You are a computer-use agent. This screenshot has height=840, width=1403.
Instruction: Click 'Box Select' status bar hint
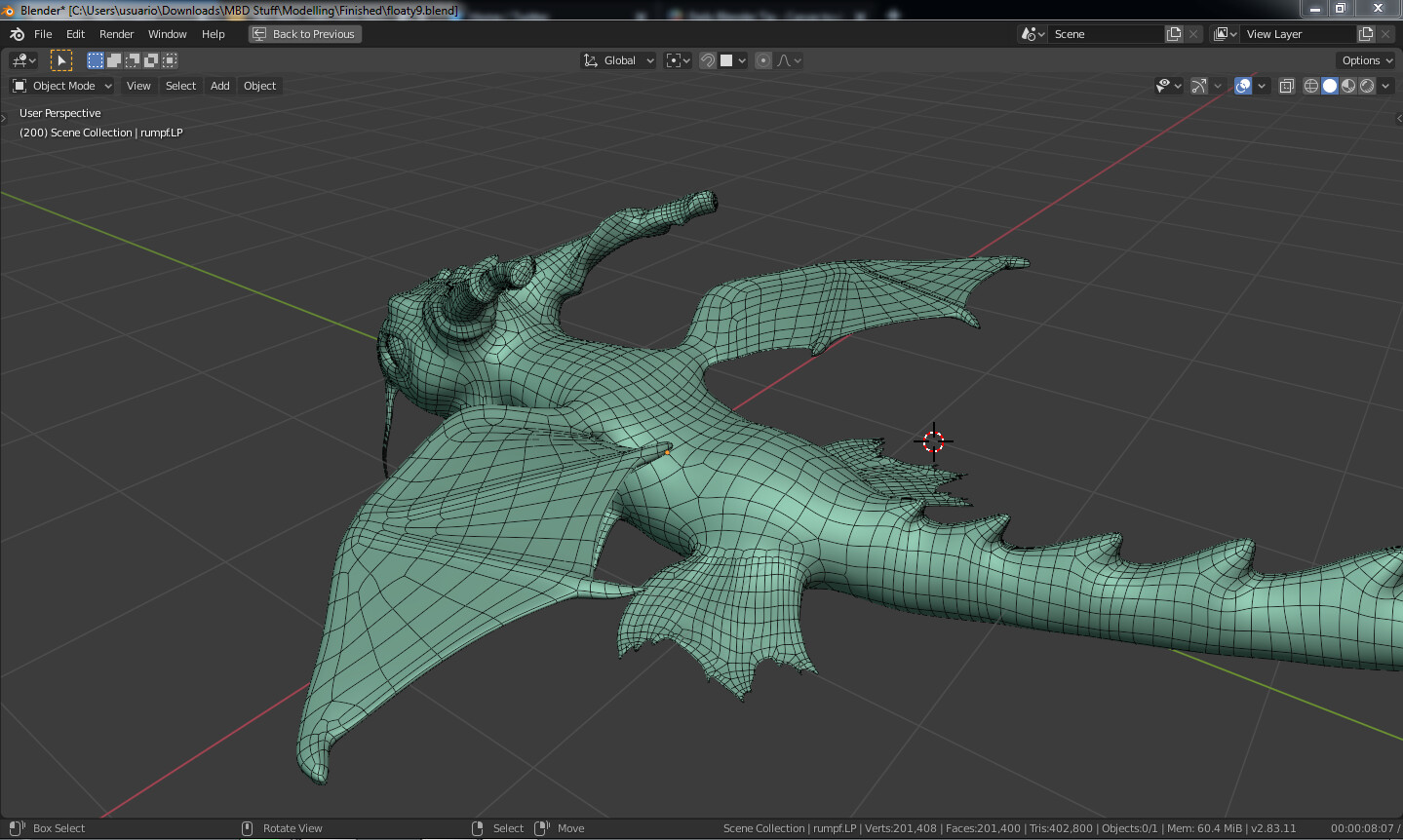(x=58, y=828)
